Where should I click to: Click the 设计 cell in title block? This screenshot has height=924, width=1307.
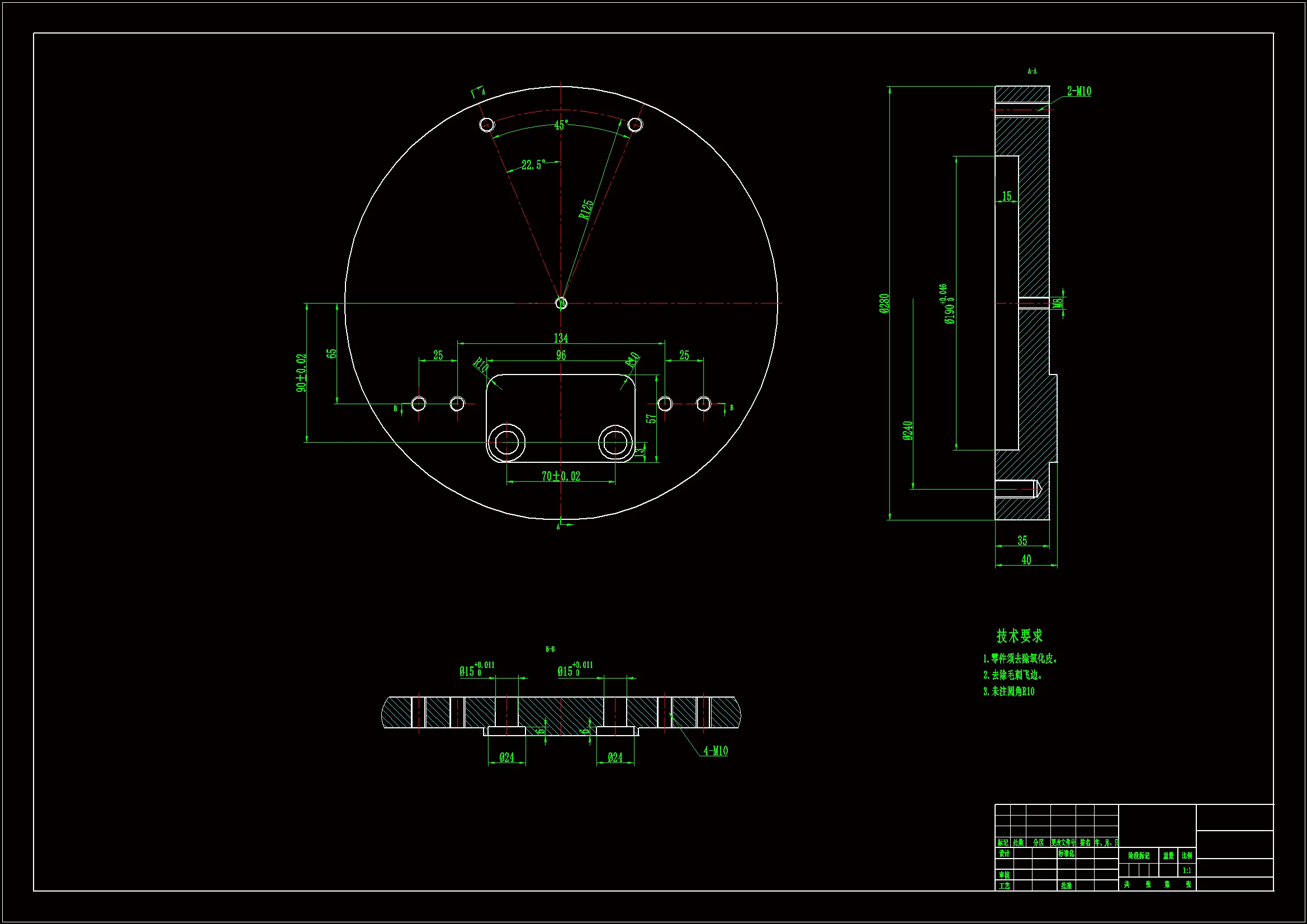pyautogui.click(x=1004, y=854)
